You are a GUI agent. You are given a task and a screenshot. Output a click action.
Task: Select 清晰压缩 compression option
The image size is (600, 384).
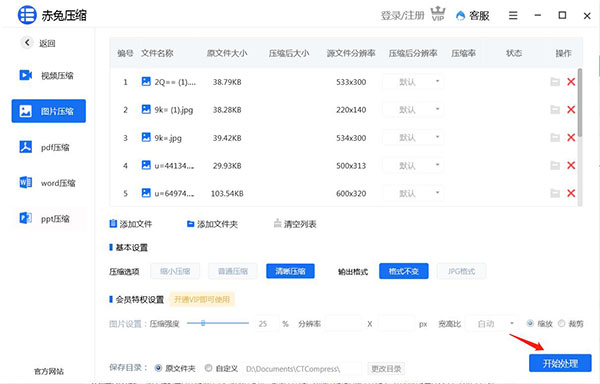point(290,271)
